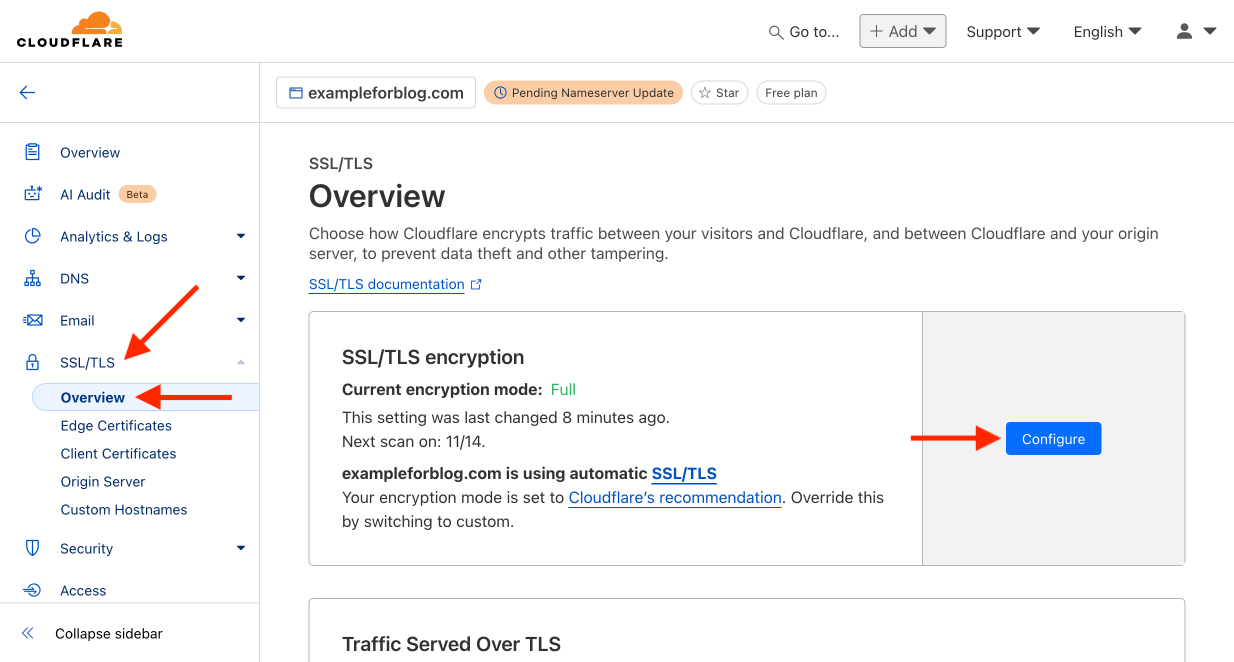
Task: Open the SSL/TLS documentation link
Action: pyautogui.click(x=387, y=284)
